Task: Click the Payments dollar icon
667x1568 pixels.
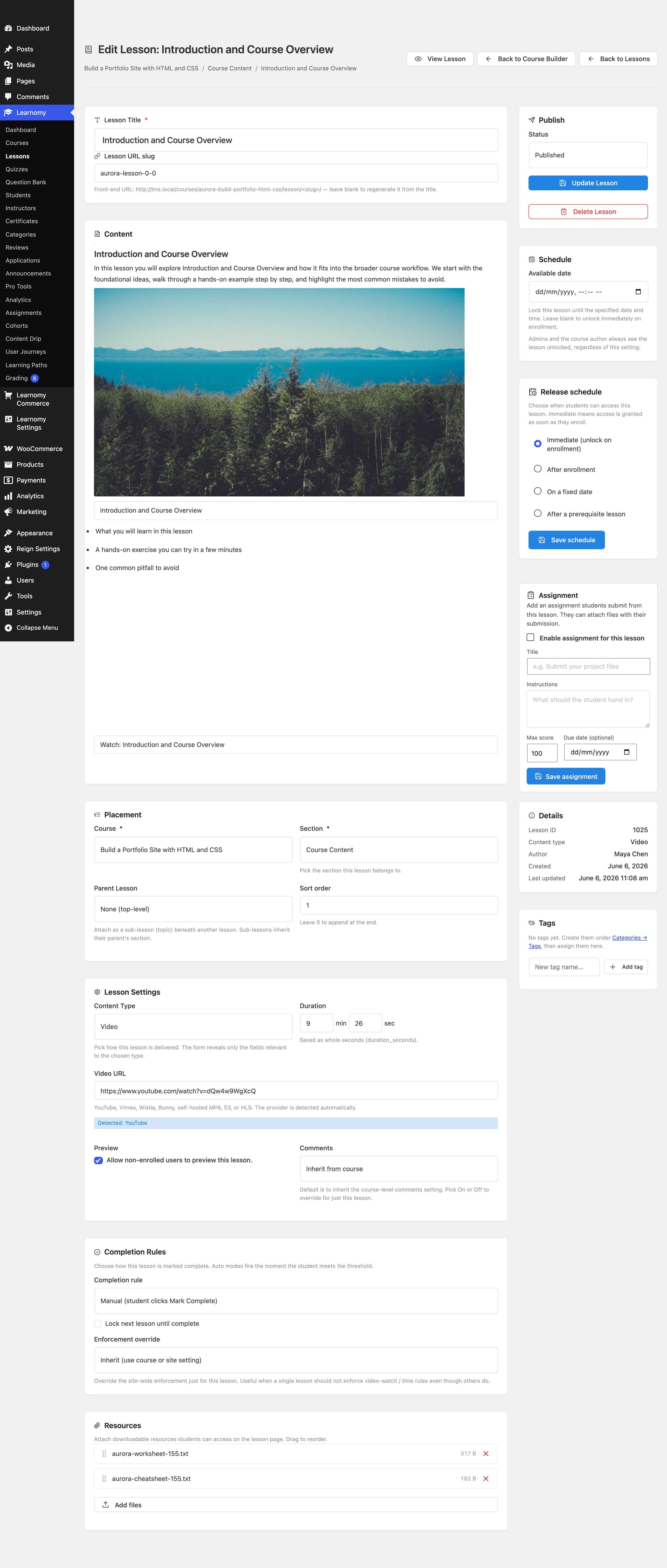Action: pos(9,480)
